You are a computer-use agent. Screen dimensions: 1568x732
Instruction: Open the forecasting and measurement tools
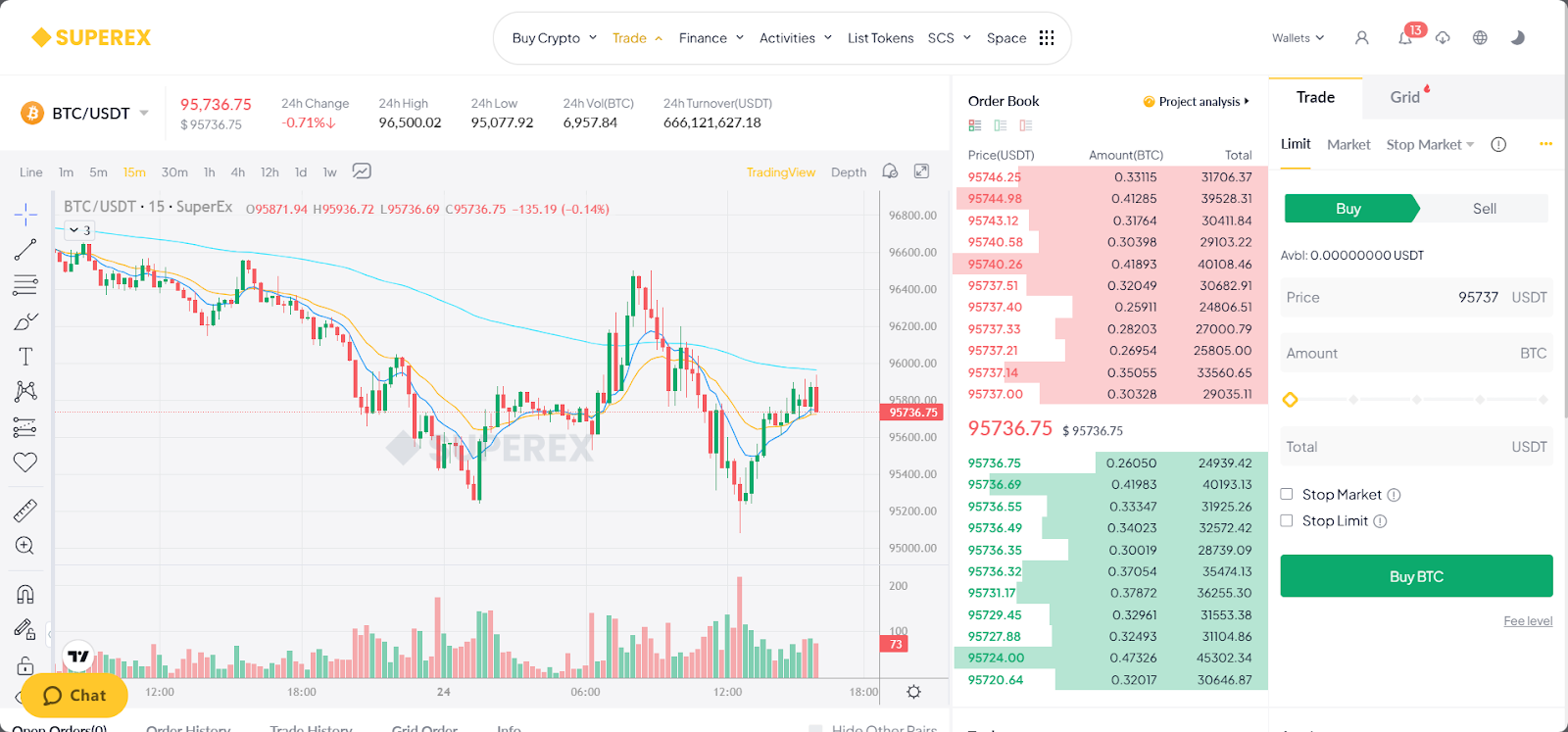25,427
